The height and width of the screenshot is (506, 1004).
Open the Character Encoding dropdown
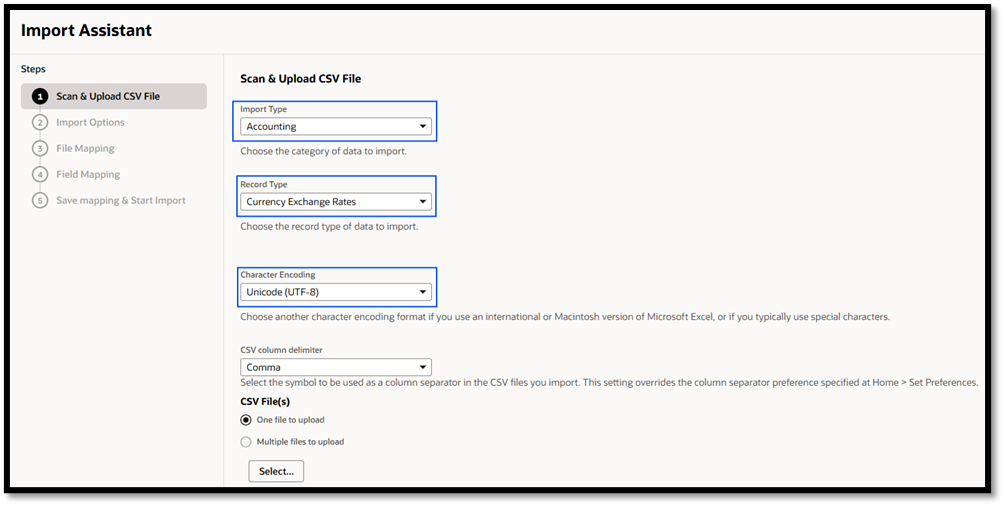point(336,292)
